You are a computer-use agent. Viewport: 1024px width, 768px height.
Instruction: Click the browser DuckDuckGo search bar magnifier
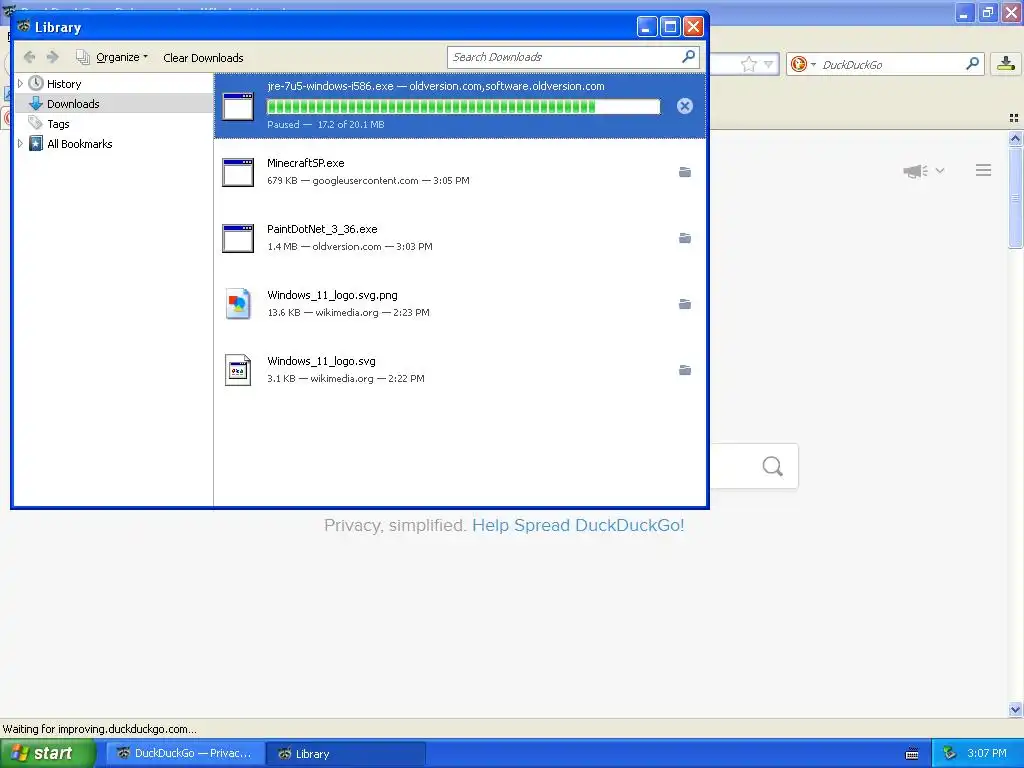click(x=972, y=64)
